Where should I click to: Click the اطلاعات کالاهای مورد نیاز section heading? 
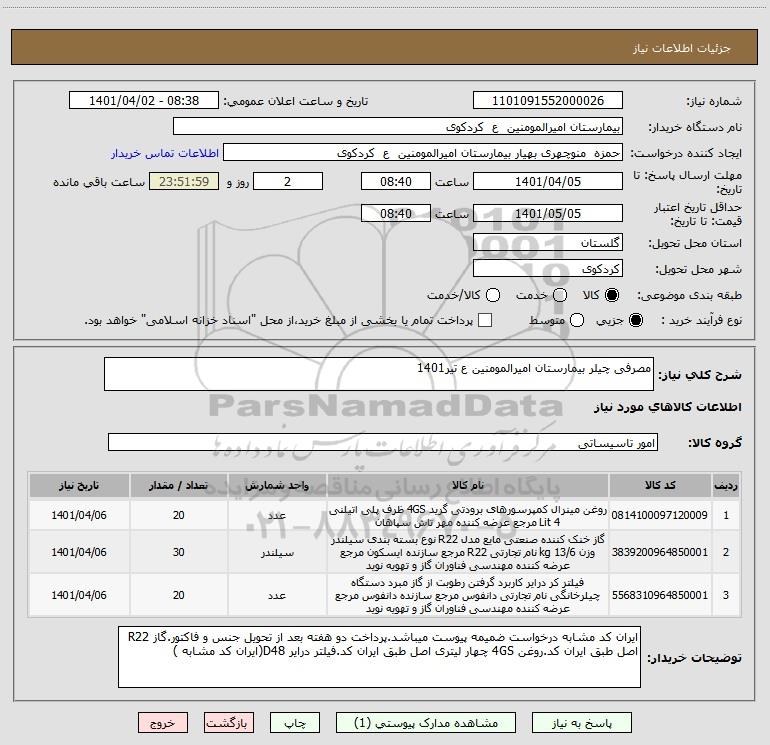tap(667, 407)
